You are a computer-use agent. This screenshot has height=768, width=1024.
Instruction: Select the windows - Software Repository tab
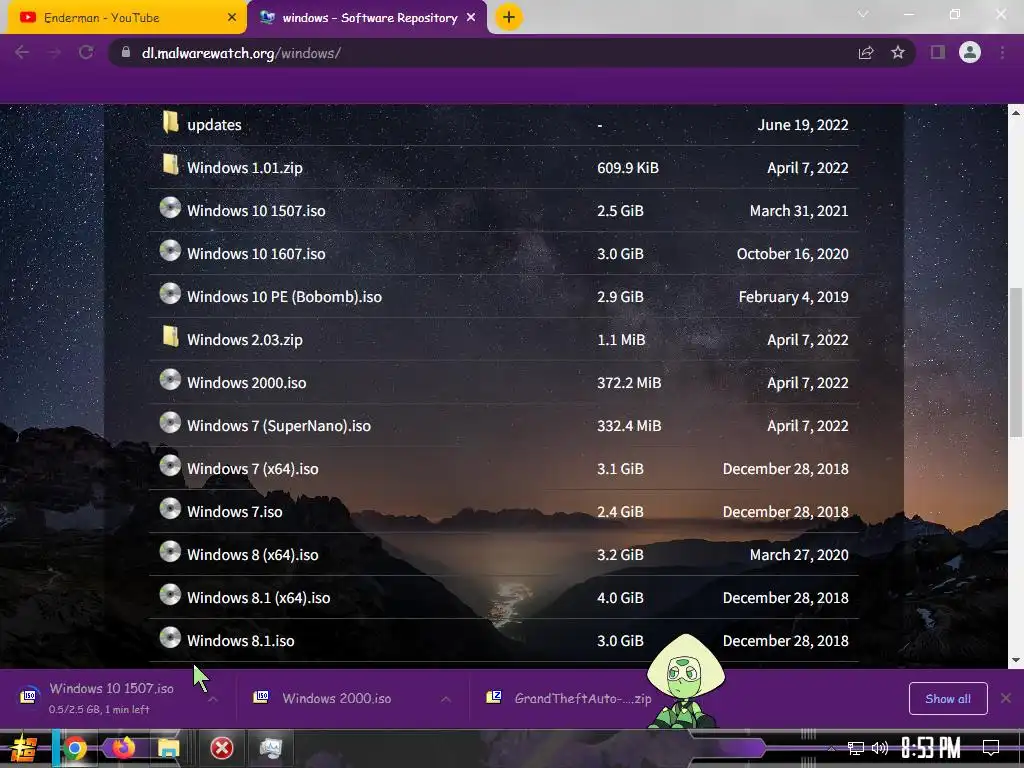pyautogui.click(x=366, y=18)
